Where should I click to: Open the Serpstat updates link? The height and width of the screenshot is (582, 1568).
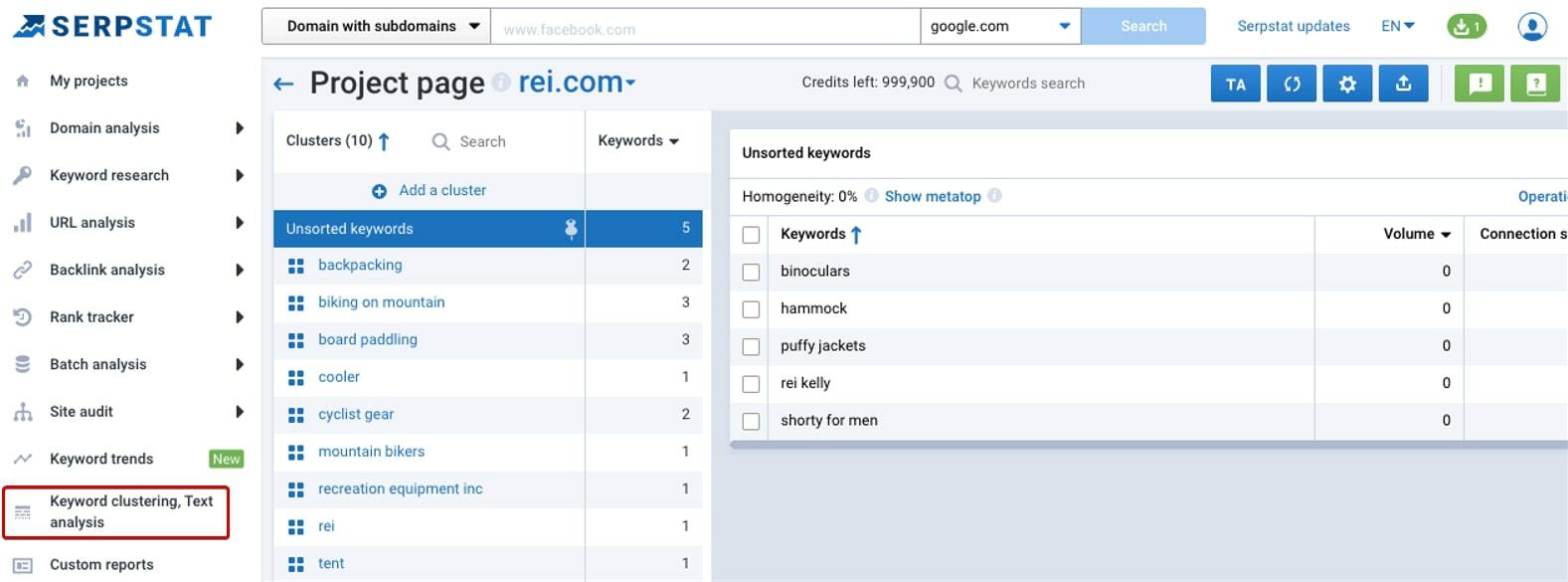(x=1293, y=26)
